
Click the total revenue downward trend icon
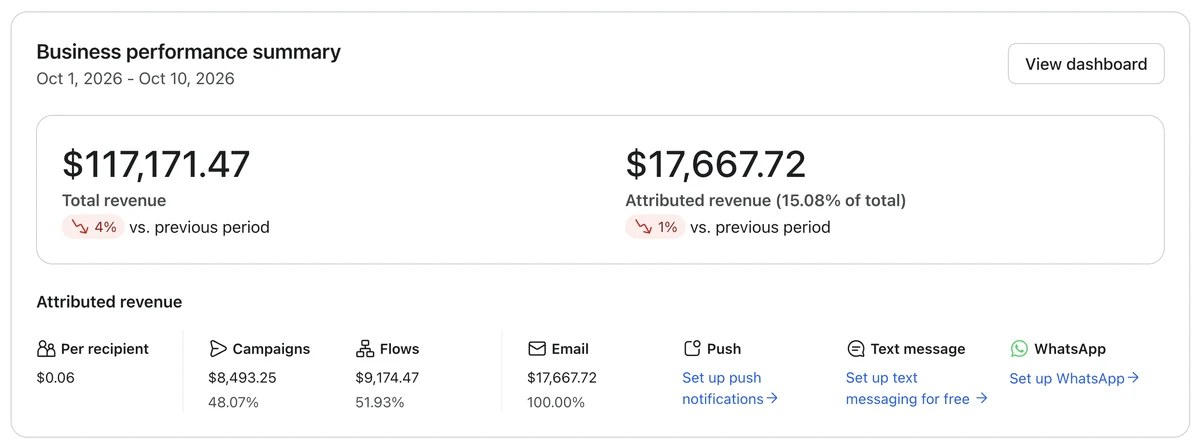coord(79,227)
